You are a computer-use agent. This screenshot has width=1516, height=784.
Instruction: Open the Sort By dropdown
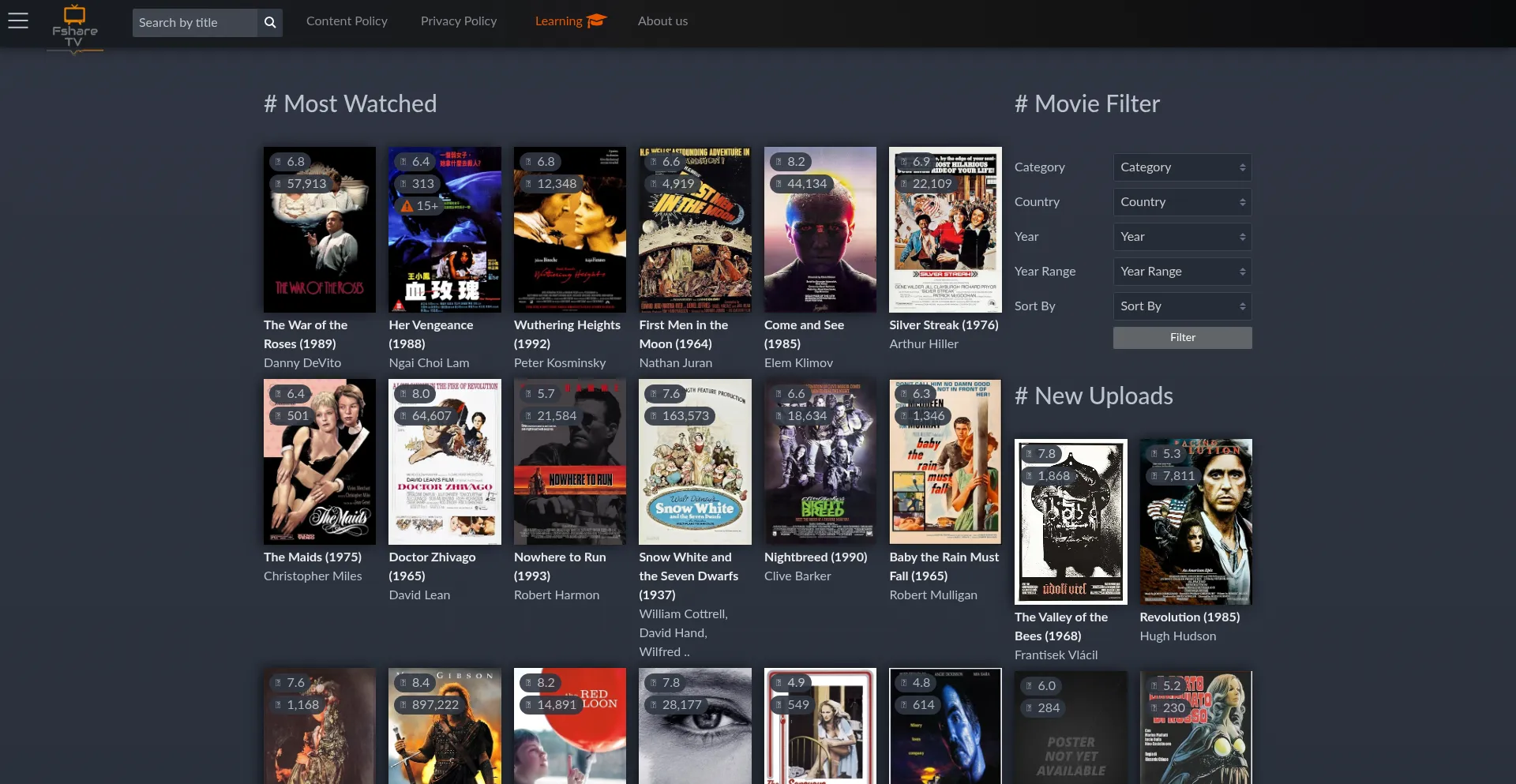pyautogui.click(x=1181, y=306)
